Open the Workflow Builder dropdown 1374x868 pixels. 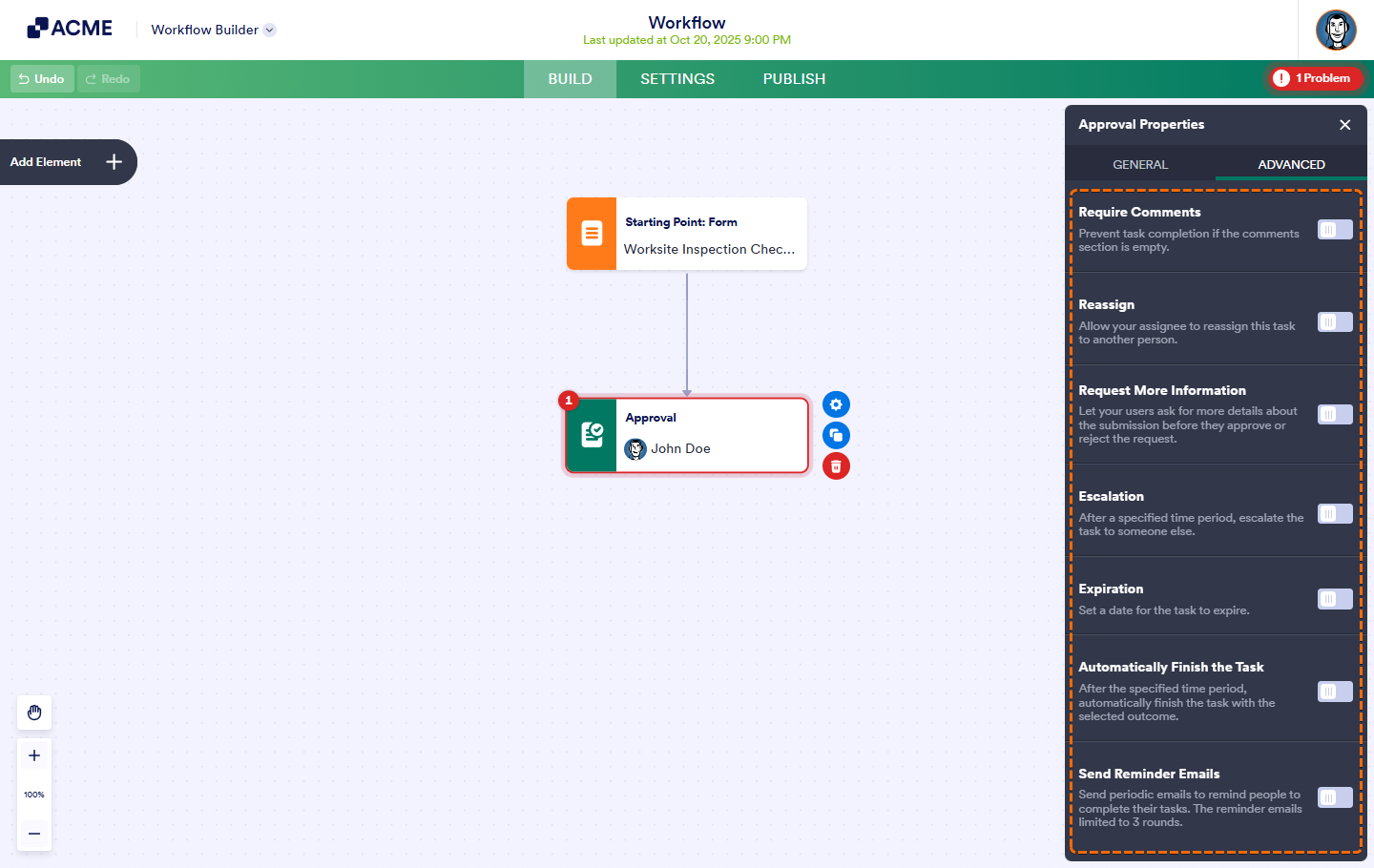pyautogui.click(x=214, y=30)
